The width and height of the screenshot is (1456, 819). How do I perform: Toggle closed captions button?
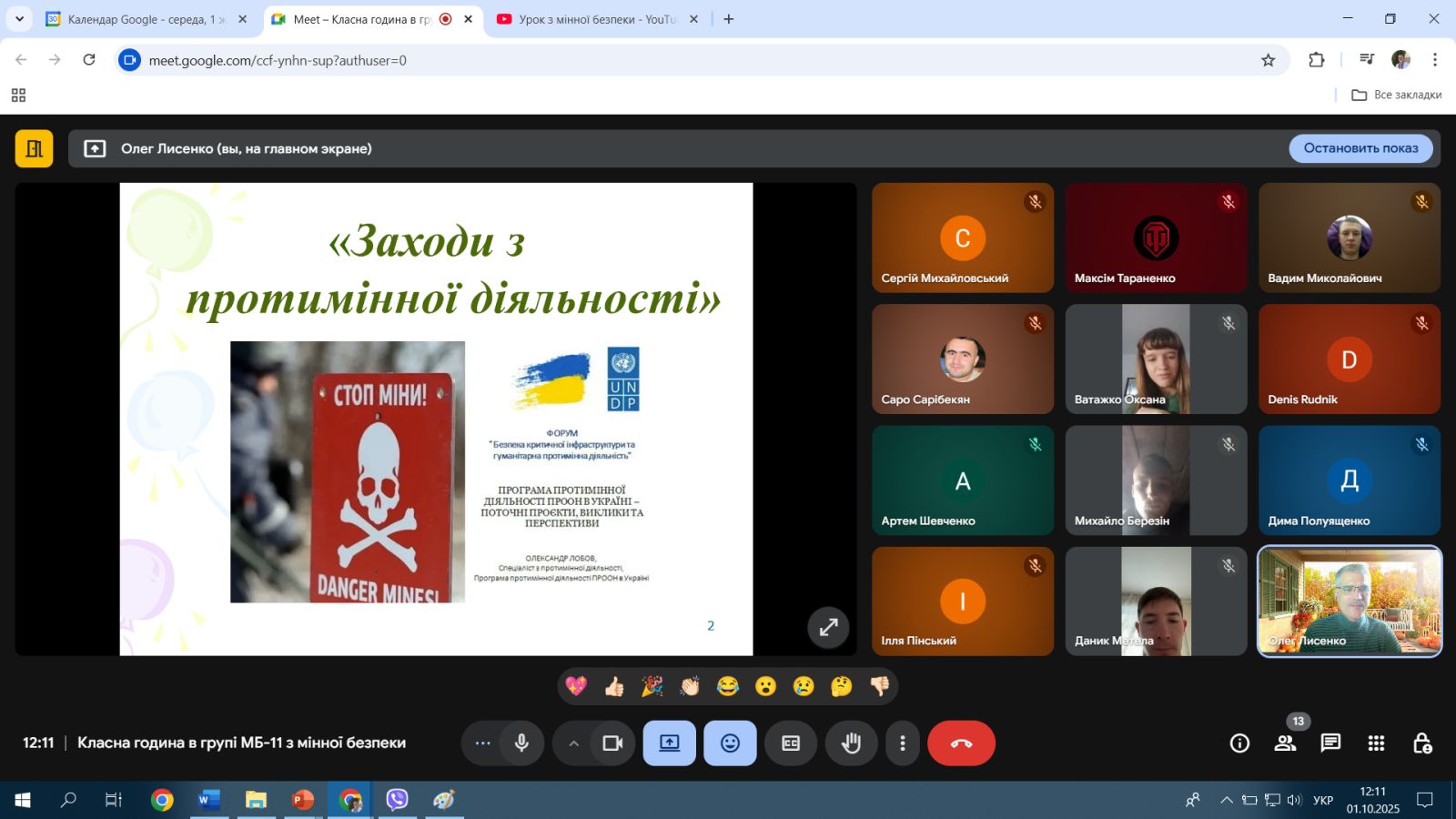(791, 743)
